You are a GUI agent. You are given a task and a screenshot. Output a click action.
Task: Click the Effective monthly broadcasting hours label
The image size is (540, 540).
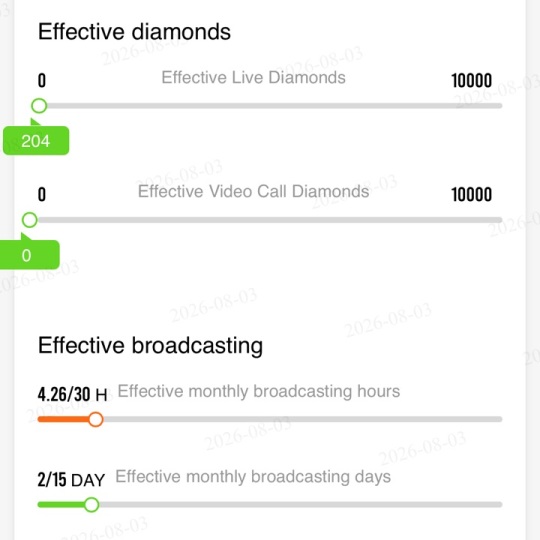tap(259, 392)
